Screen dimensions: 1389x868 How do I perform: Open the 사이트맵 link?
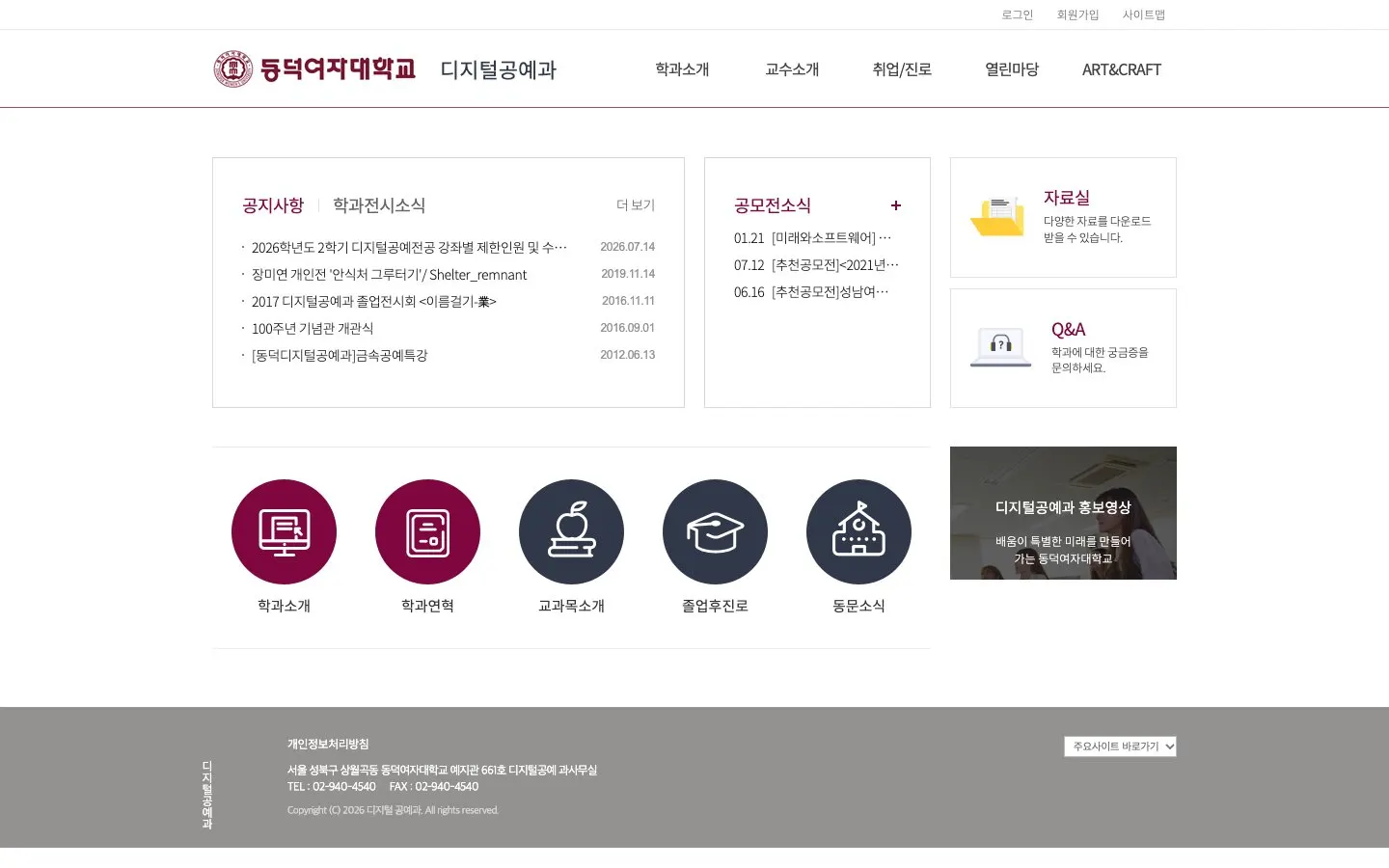pos(1143,14)
